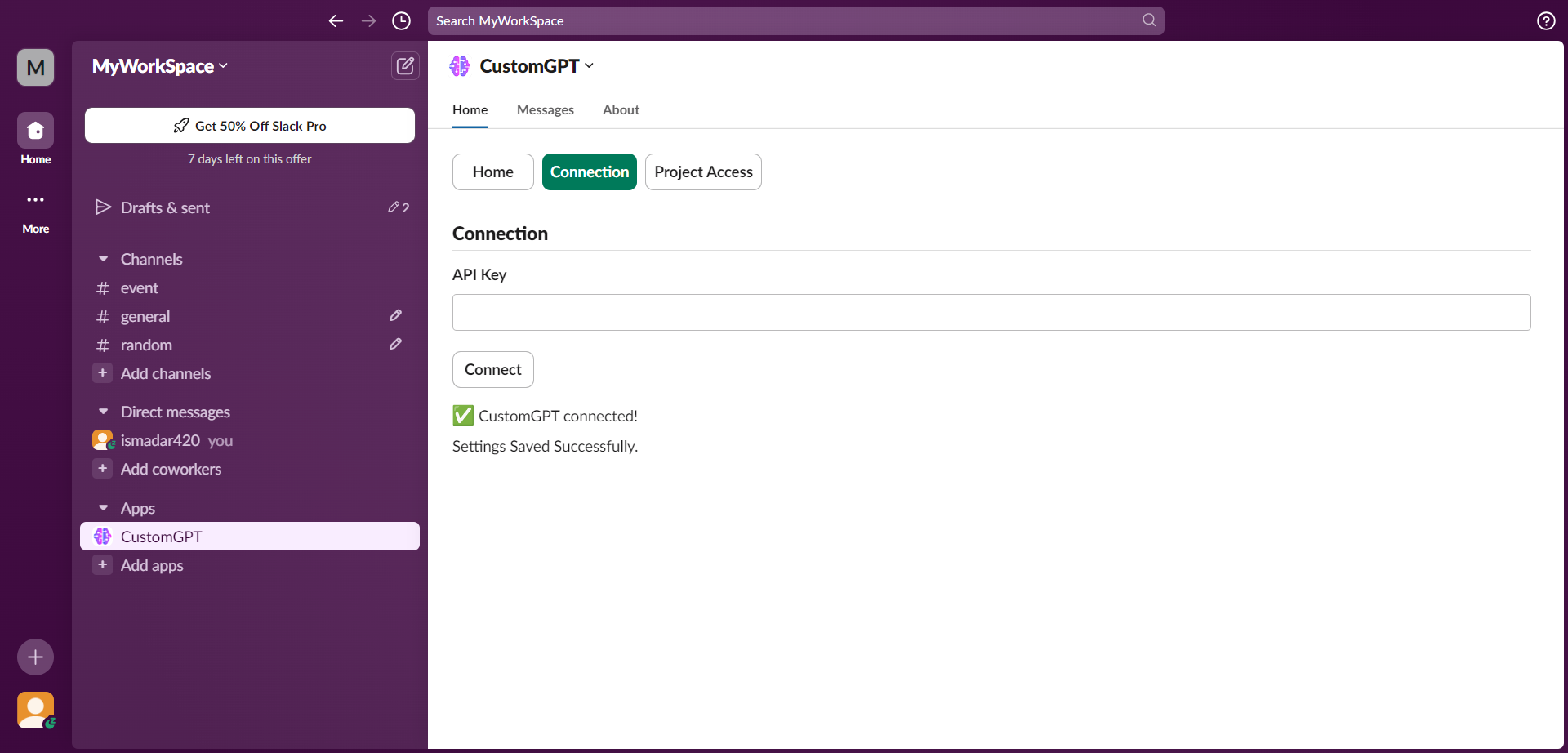Collapse the Direct messages section
The image size is (1568, 753).
click(x=103, y=412)
